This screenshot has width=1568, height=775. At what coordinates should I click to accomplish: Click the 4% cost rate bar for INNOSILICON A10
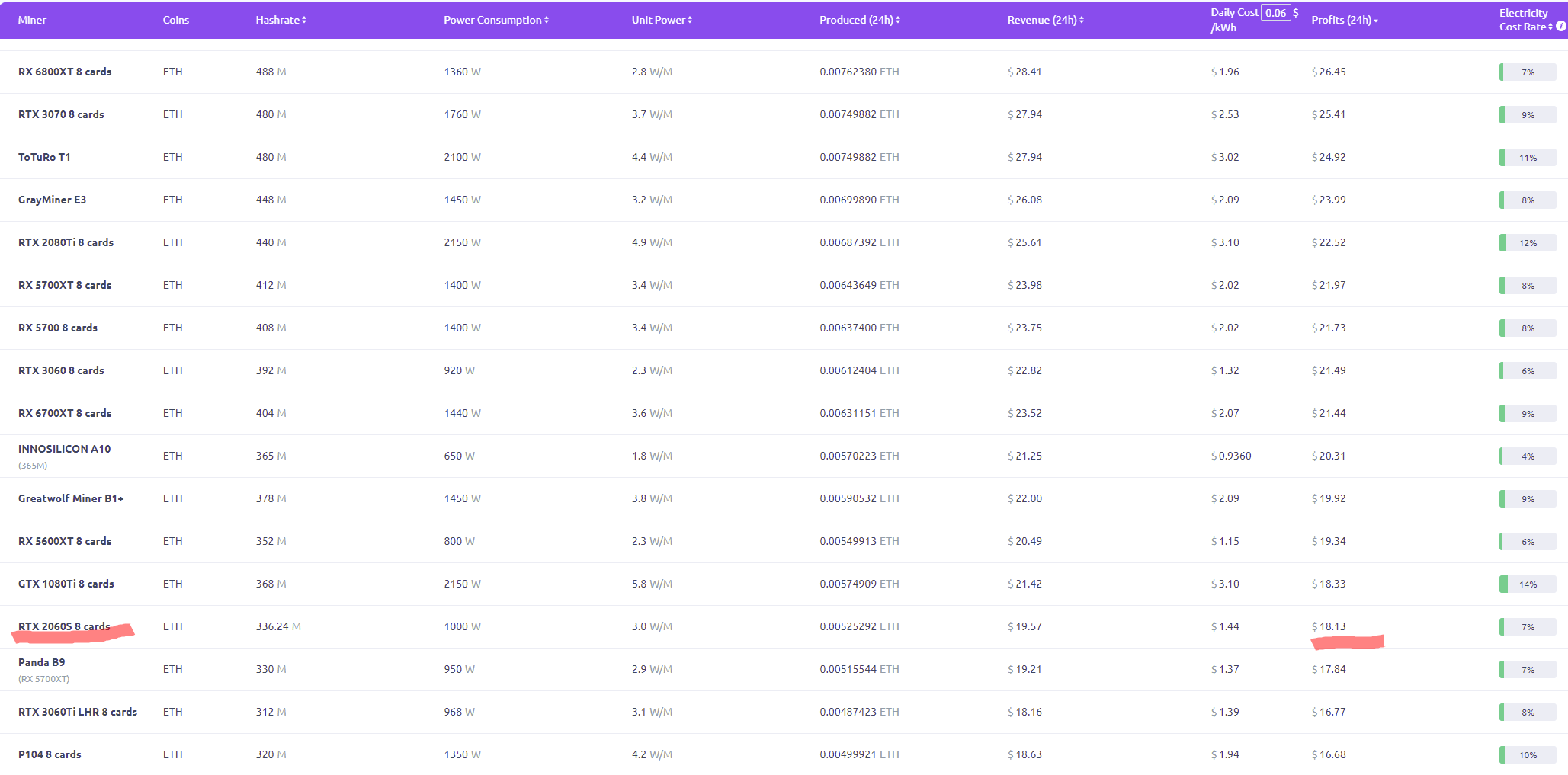(x=1528, y=456)
